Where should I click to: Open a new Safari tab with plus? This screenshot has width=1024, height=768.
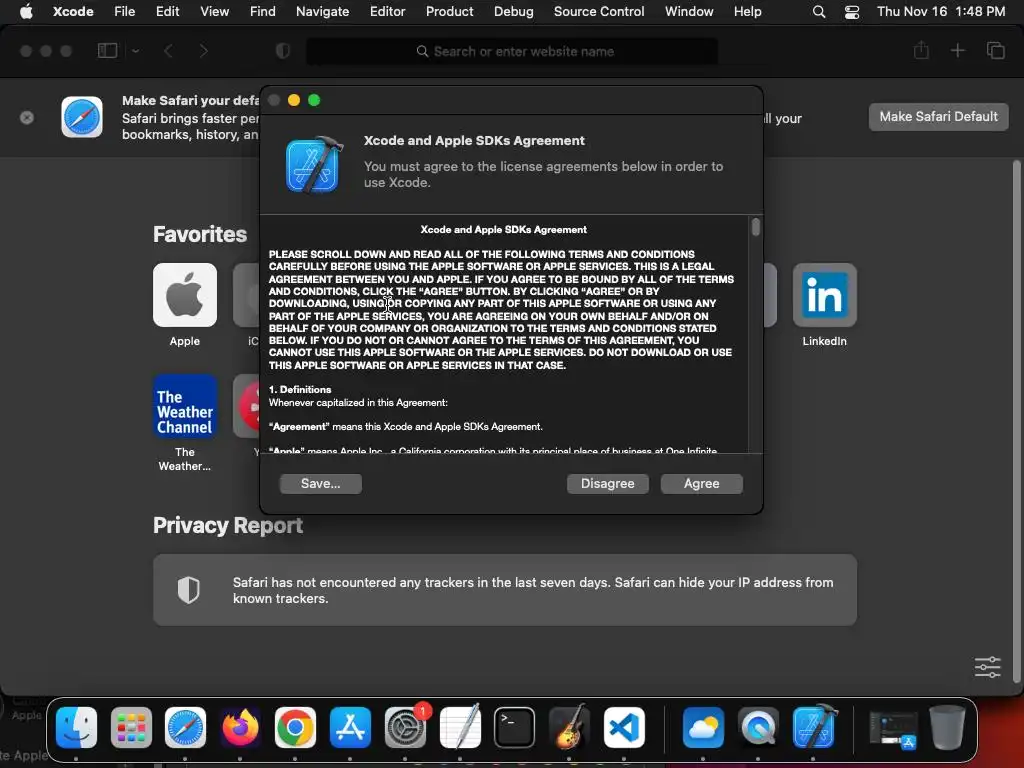[957, 50]
